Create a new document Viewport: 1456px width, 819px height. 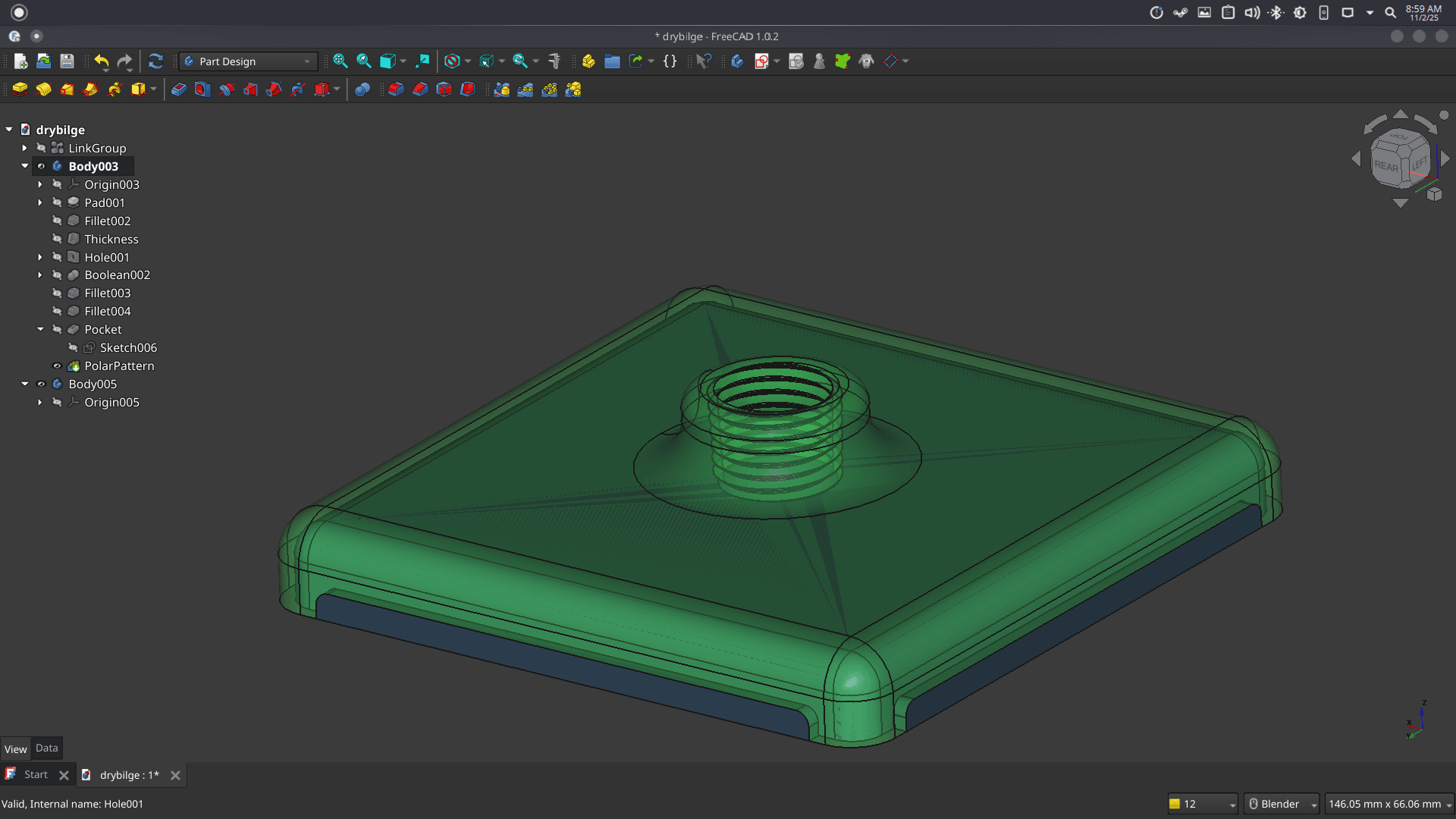[20, 61]
